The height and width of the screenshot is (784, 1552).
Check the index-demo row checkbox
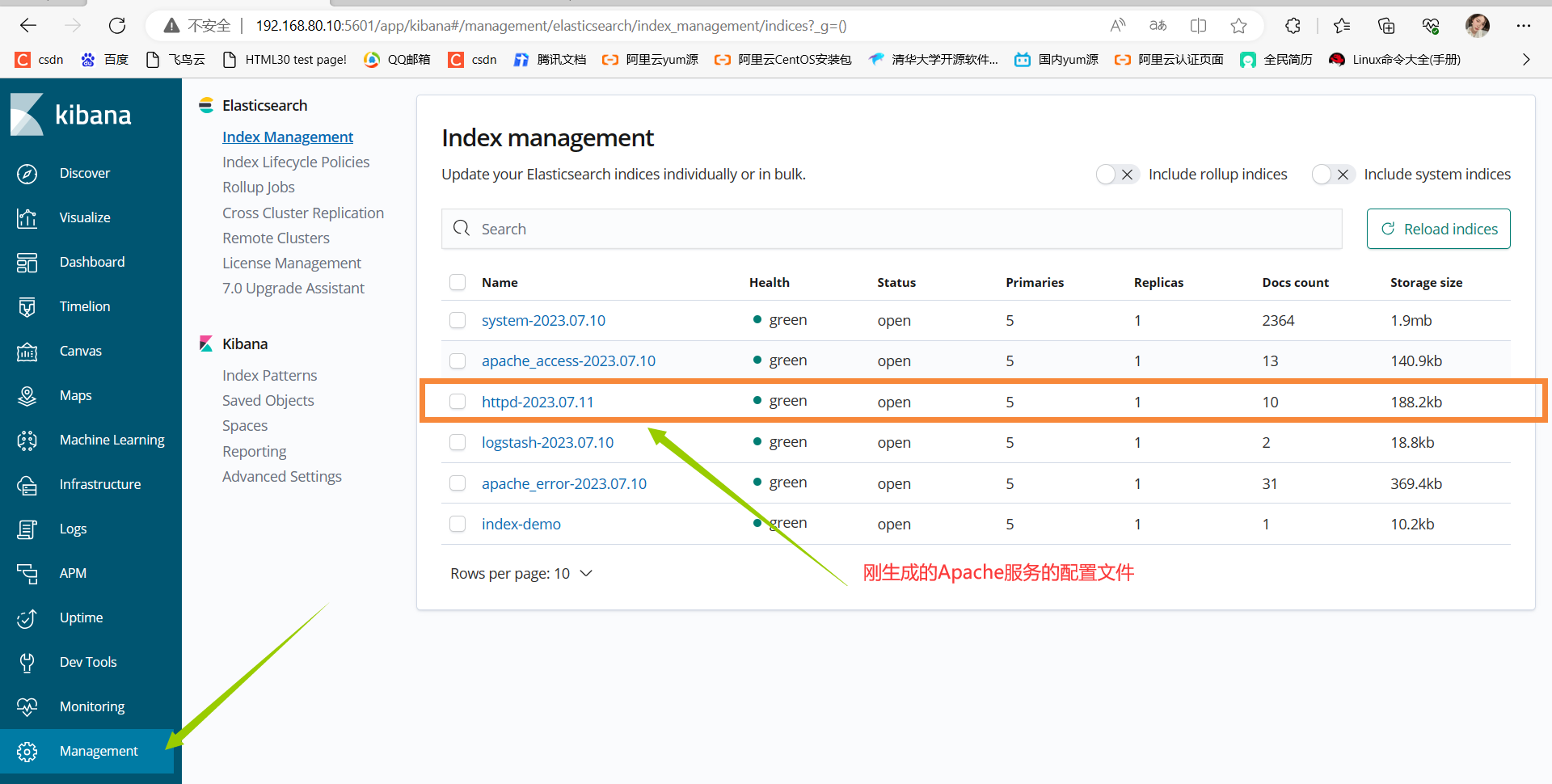(458, 524)
